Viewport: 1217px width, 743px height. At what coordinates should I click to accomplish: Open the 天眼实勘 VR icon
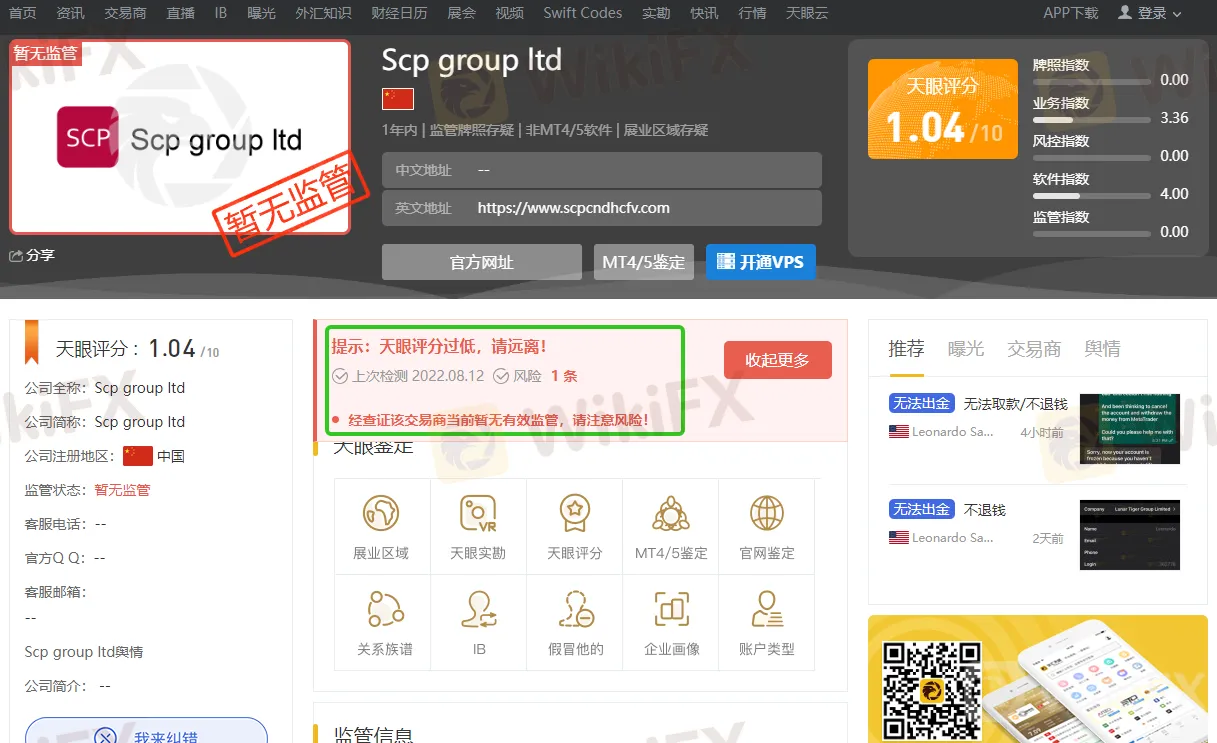[x=478, y=514]
